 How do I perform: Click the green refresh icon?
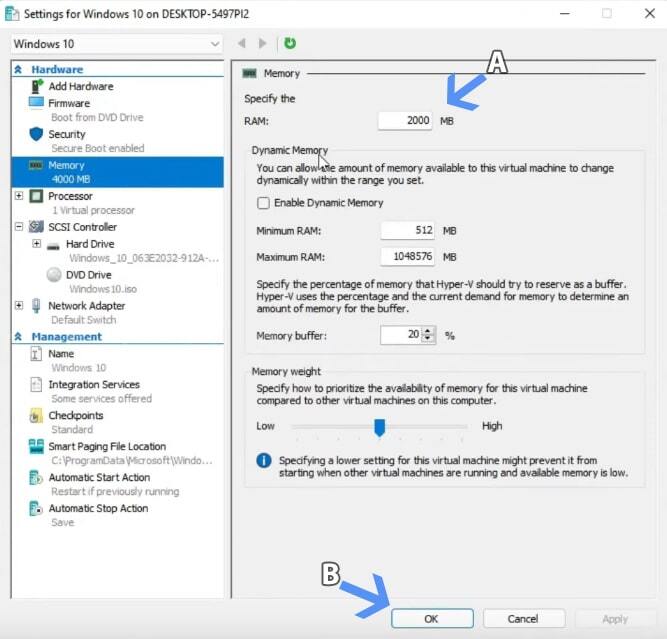coord(290,43)
